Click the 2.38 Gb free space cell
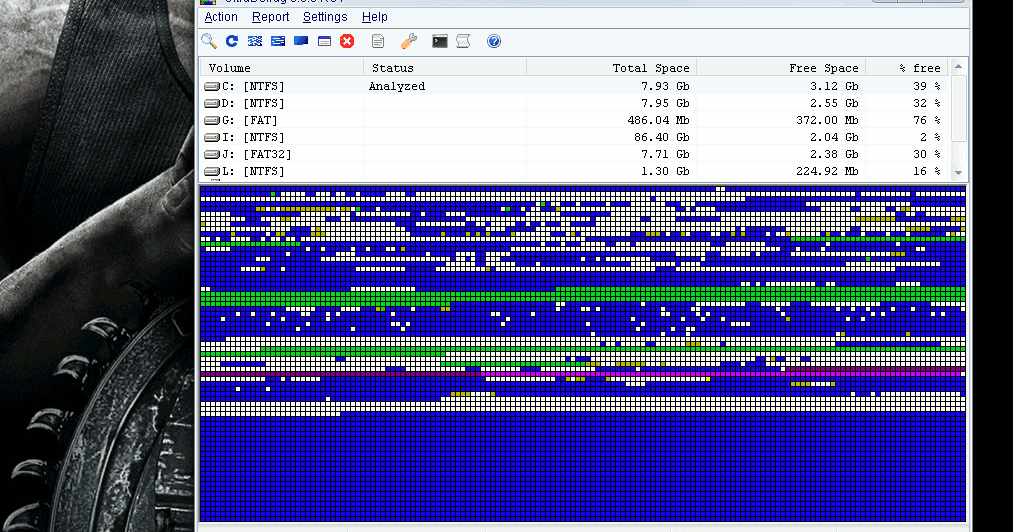This screenshot has height=532, width=1013. pyautogui.click(x=834, y=154)
